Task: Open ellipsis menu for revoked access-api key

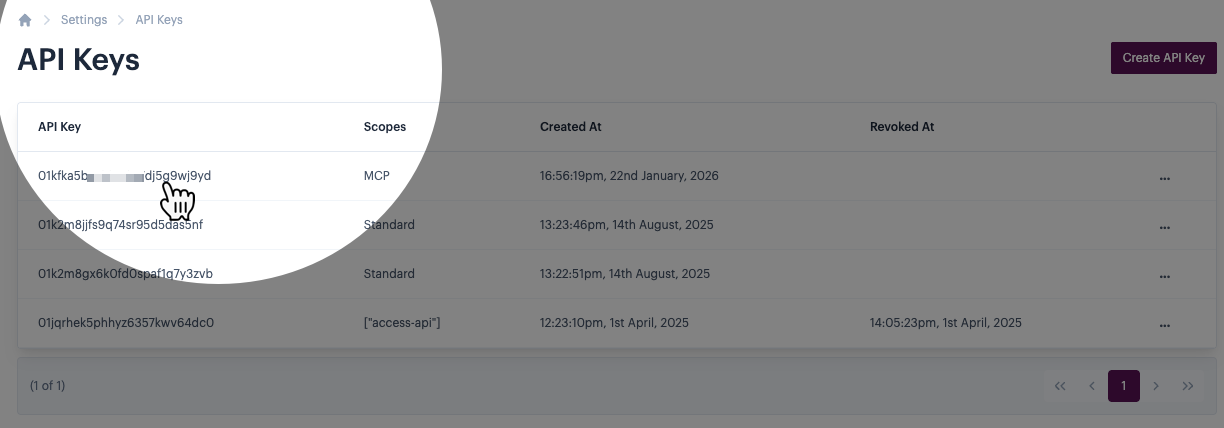Action: (1164, 325)
